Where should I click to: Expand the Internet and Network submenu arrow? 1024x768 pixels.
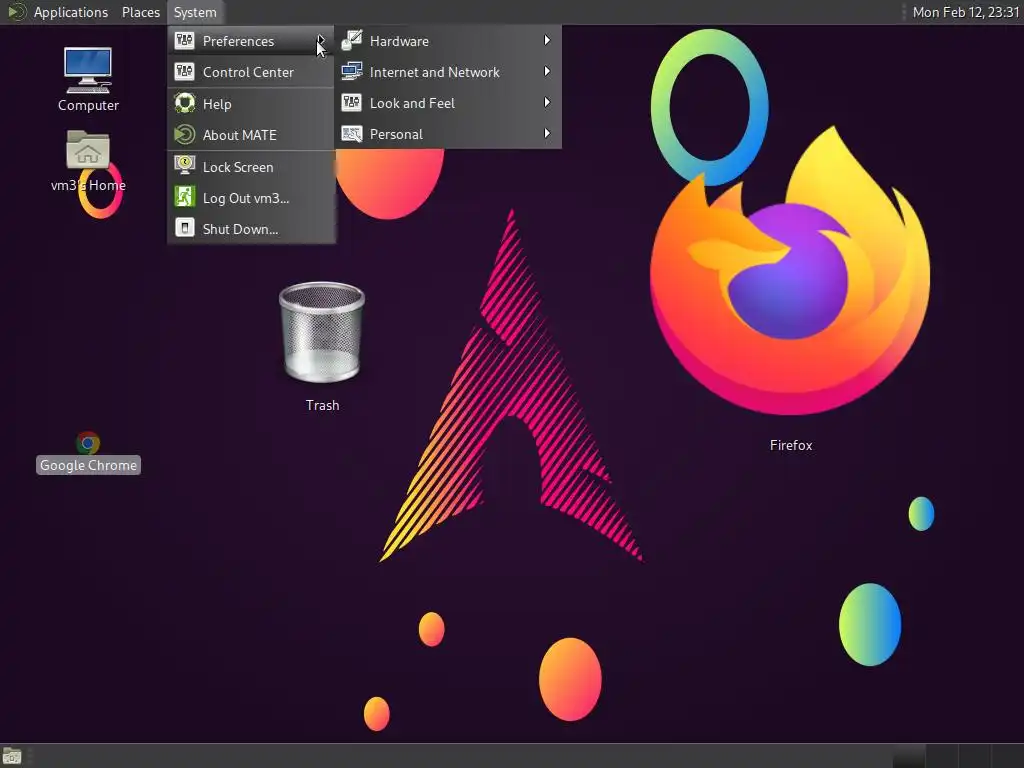coord(547,71)
